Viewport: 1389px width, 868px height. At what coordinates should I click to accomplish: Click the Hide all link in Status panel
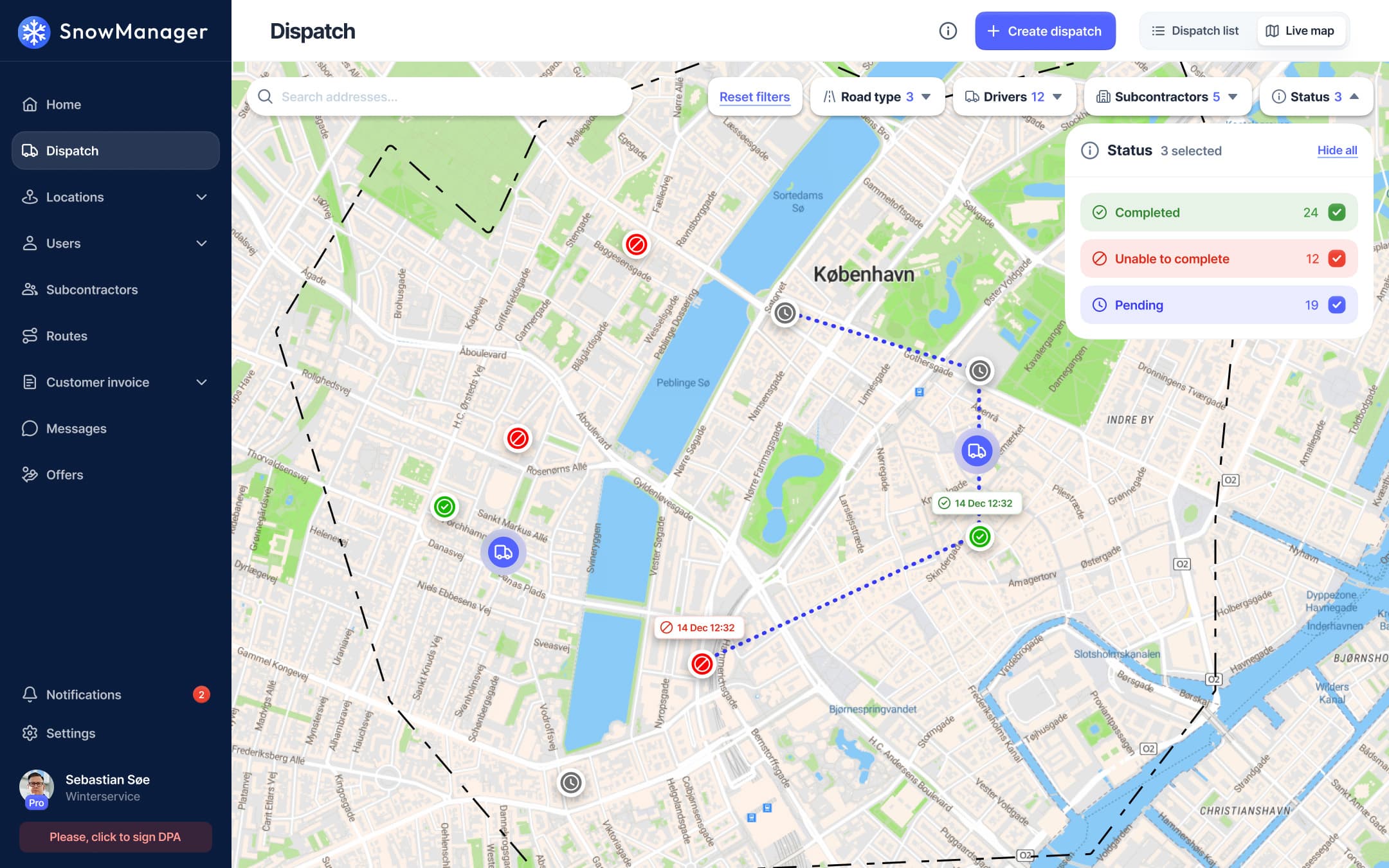[x=1337, y=150]
